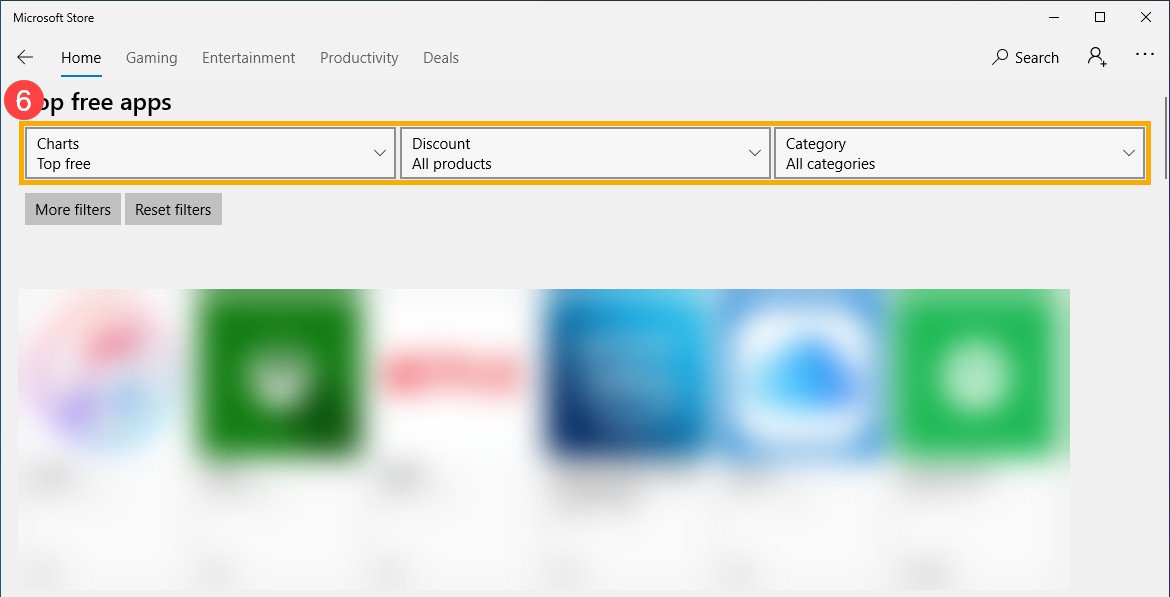Viewport: 1170px width, 597px height.
Task: Click the More filters button
Action: (72, 209)
